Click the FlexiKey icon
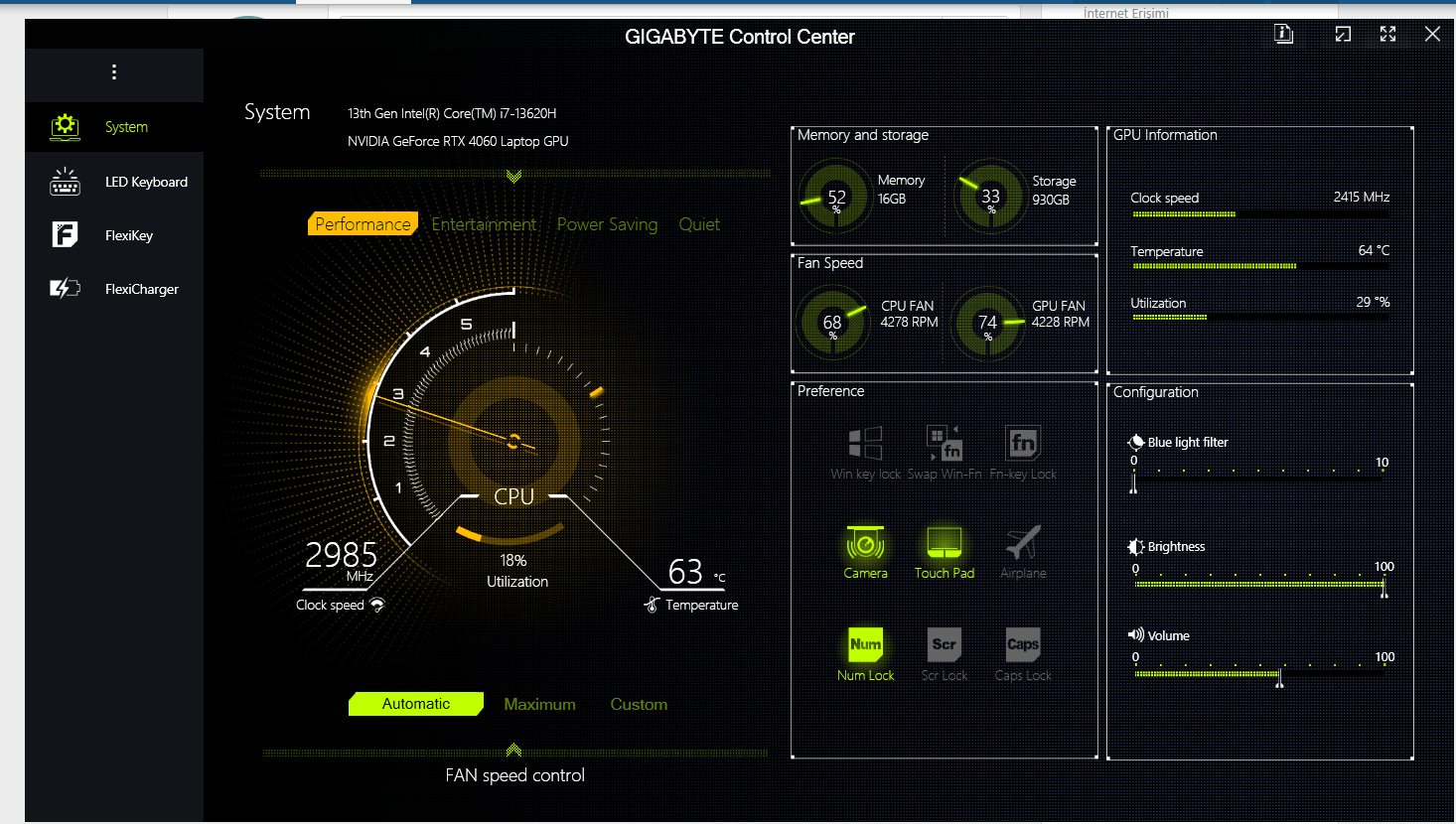 point(65,235)
